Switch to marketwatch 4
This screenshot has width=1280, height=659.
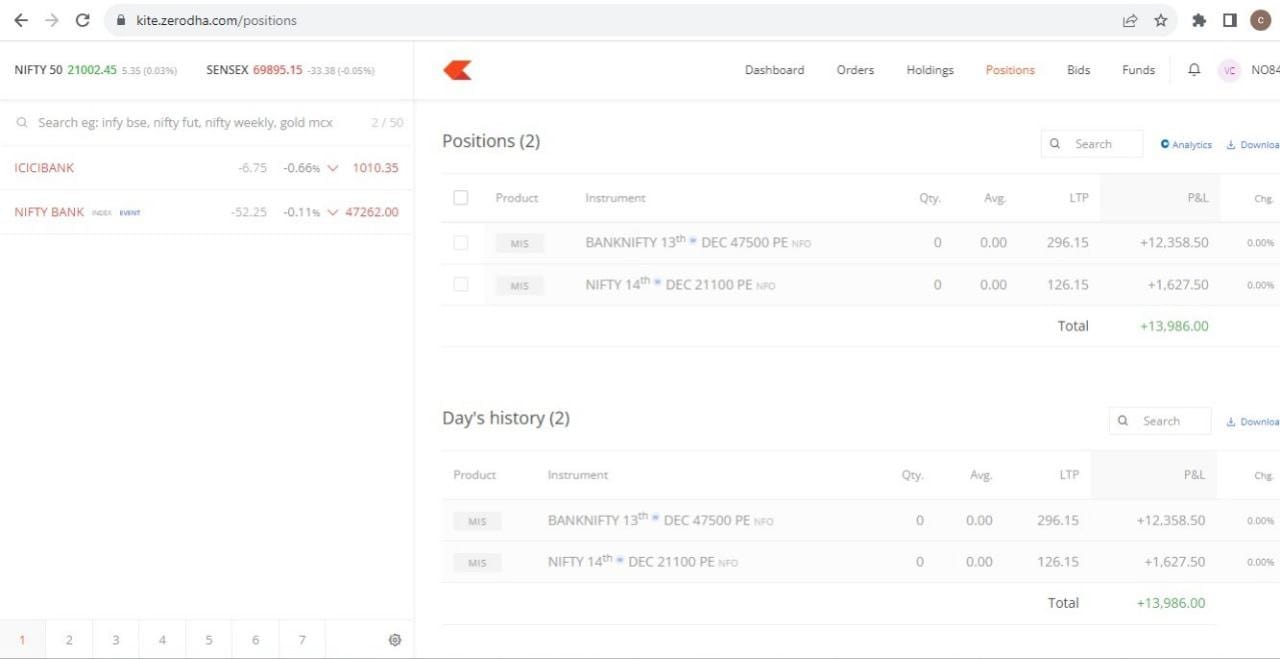162,640
